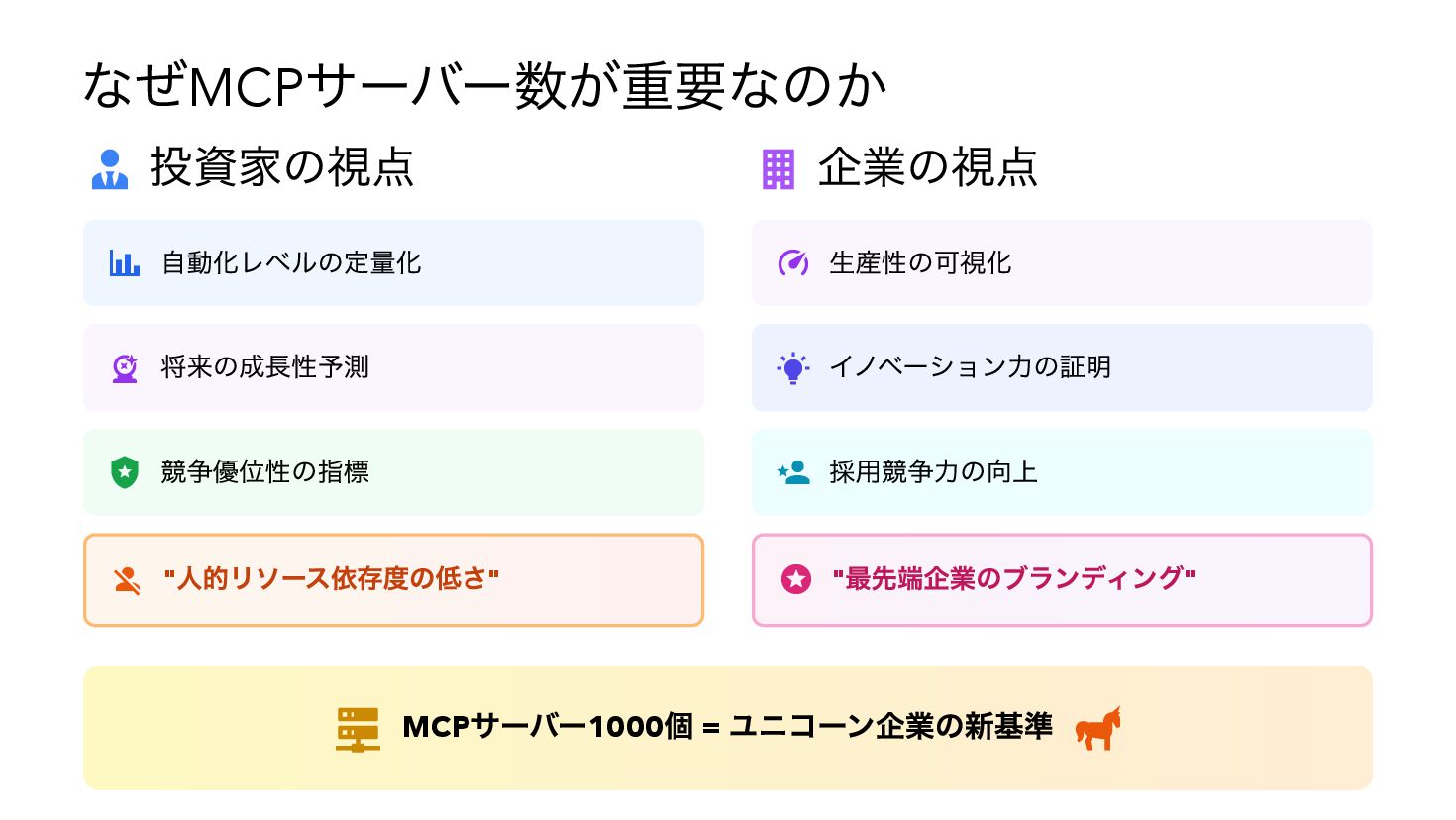Click the MCPサーバー1000個 banner text
Viewport: 1456px width, 820px height.
coord(727,727)
